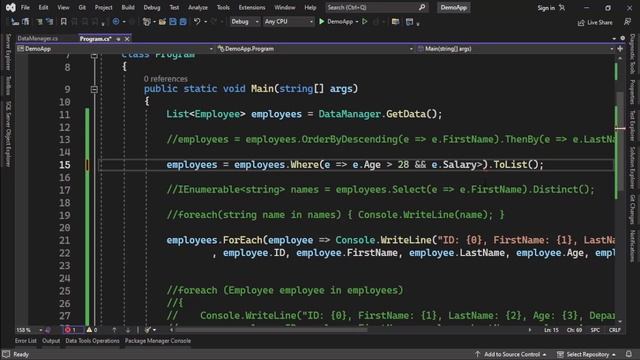Click the warning count indicator showing 0
The height and width of the screenshot is (360, 640).
click(91, 330)
